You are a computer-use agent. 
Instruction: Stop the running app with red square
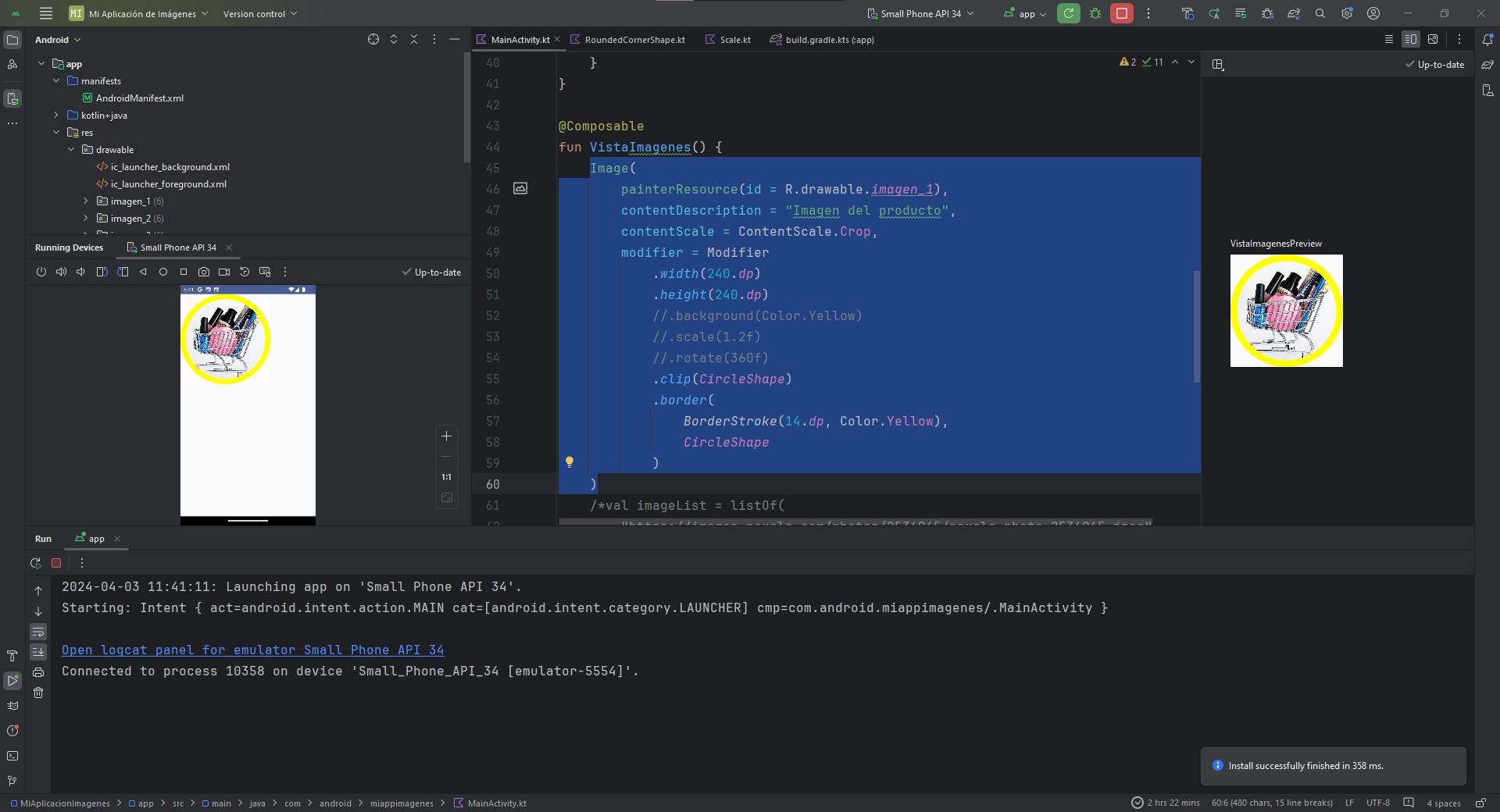[1122, 13]
